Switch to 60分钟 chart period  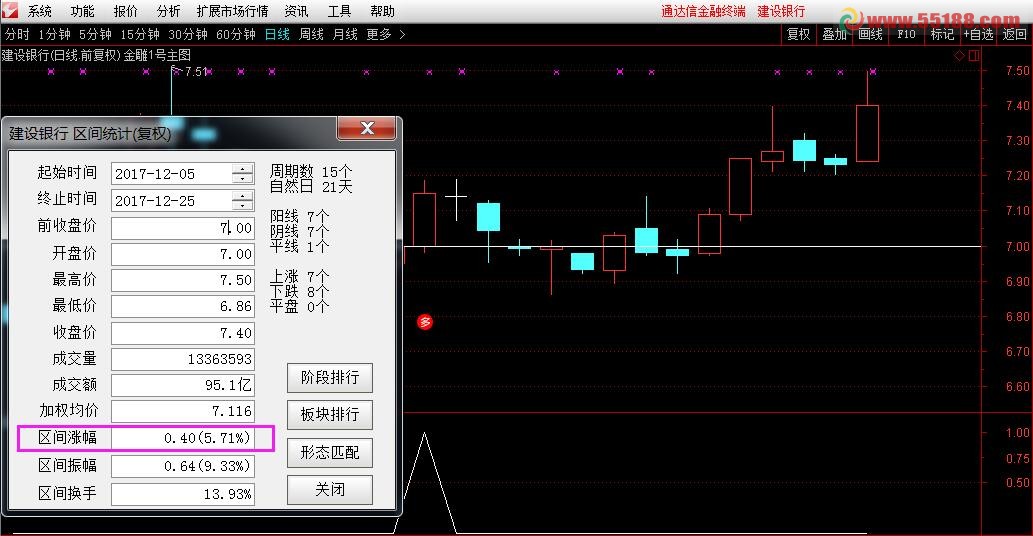point(236,34)
